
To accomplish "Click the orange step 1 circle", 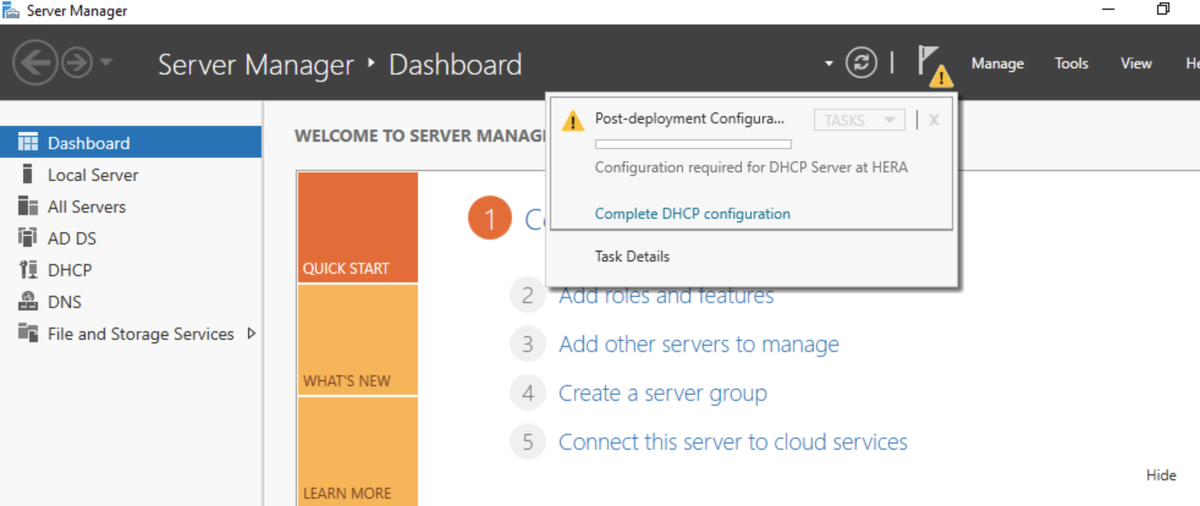I will (x=490, y=218).
